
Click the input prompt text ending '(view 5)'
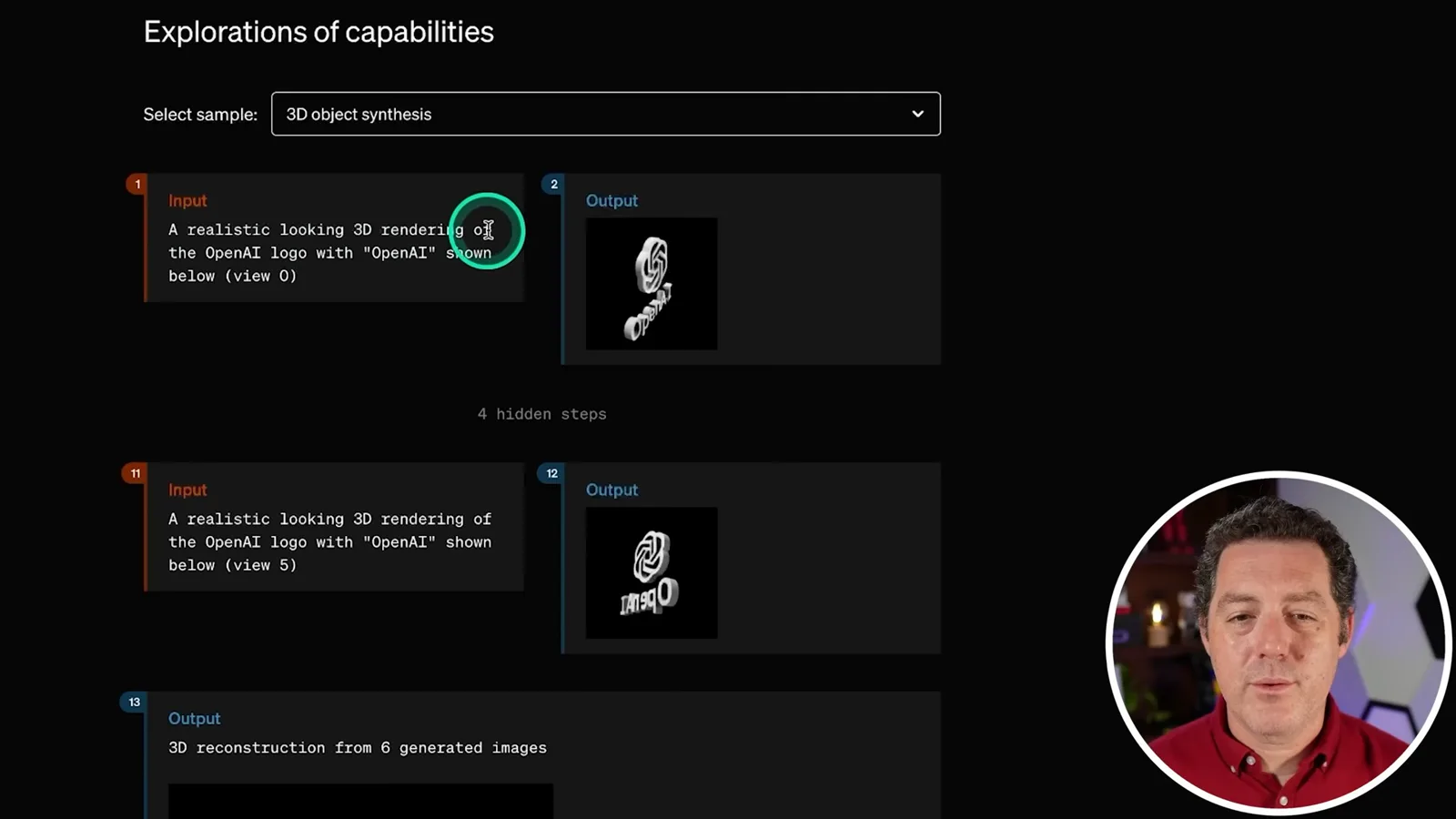tap(329, 541)
